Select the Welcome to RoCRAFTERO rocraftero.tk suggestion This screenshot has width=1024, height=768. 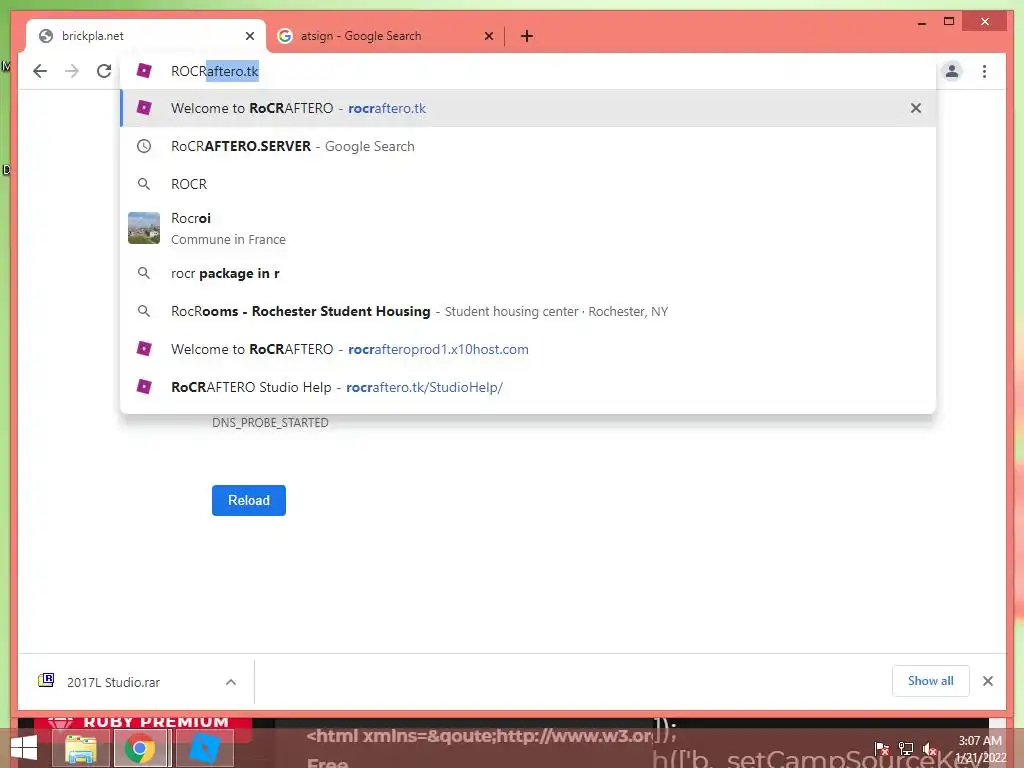point(528,108)
